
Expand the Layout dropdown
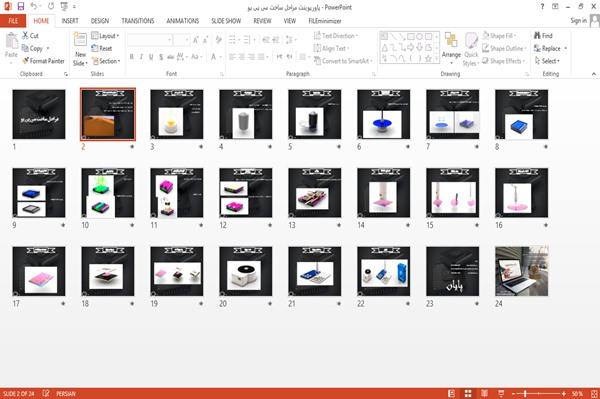(x=105, y=36)
